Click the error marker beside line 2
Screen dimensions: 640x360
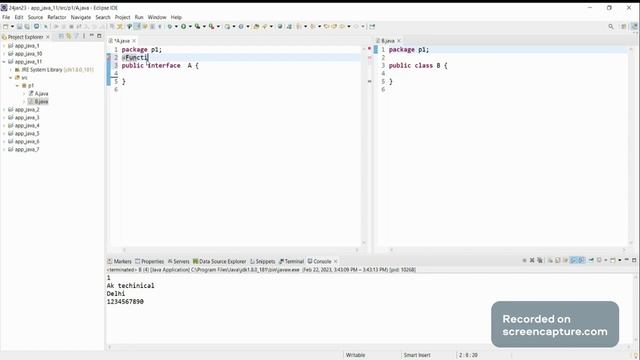point(109,58)
